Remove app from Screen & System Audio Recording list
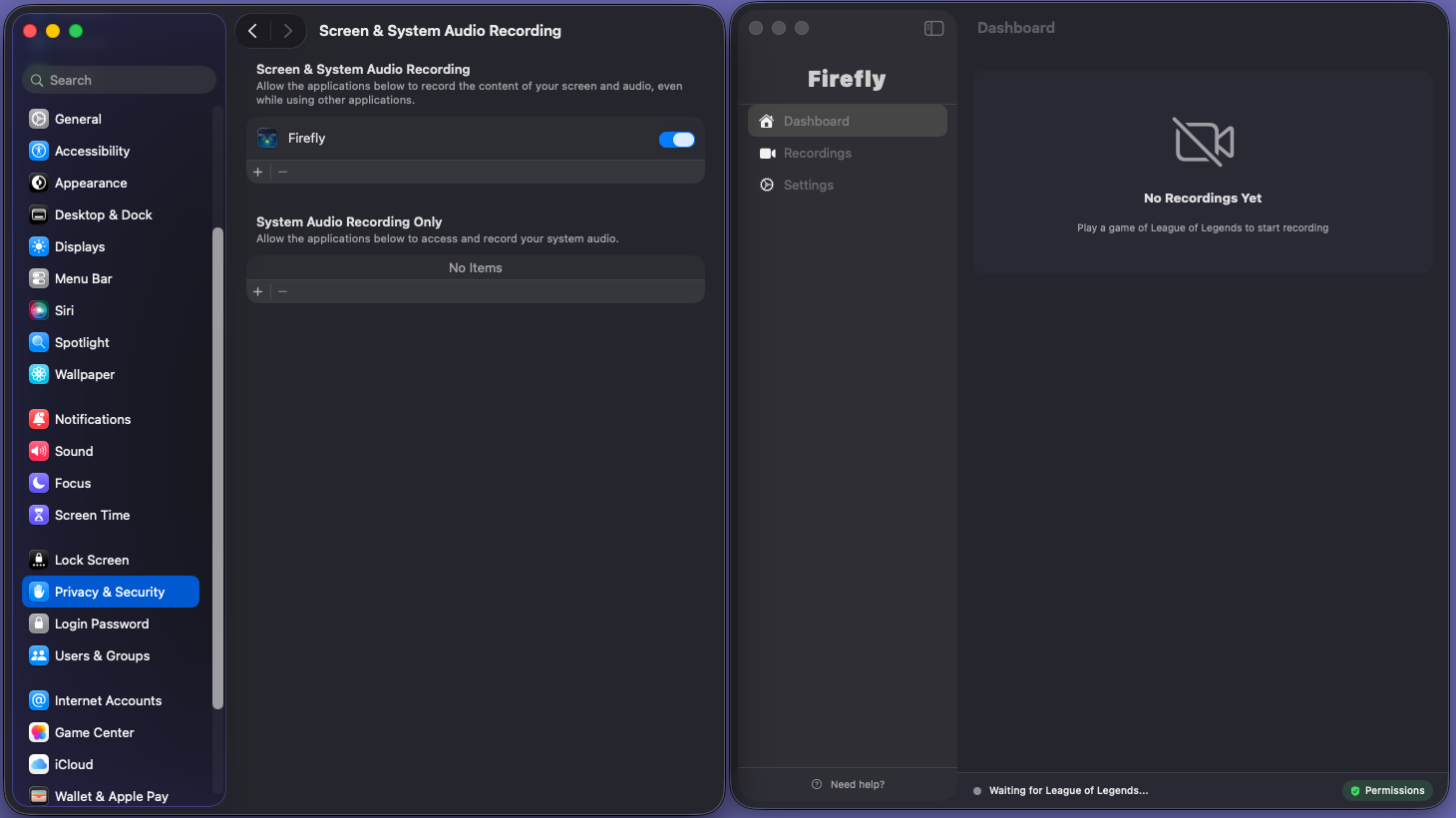Viewport: 1456px width, 818px height. [283, 172]
